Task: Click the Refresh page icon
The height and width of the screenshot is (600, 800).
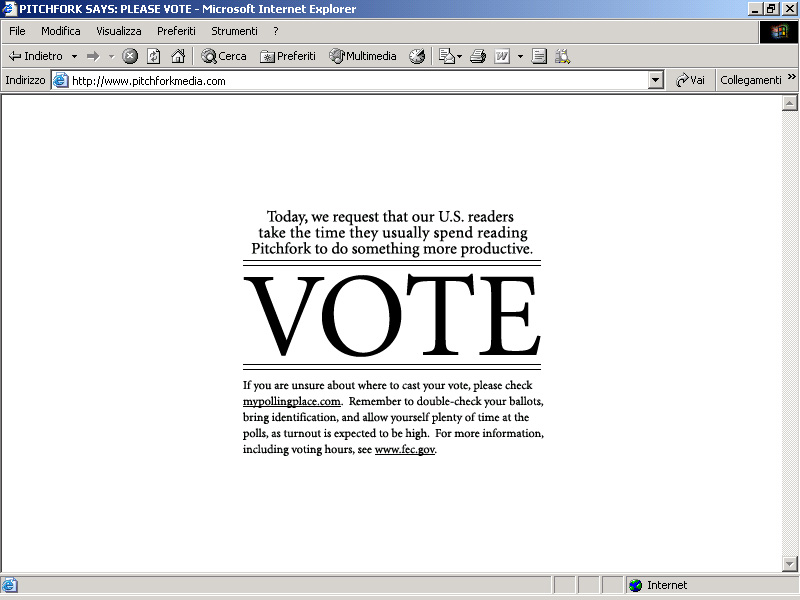Action: tap(154, 56)
